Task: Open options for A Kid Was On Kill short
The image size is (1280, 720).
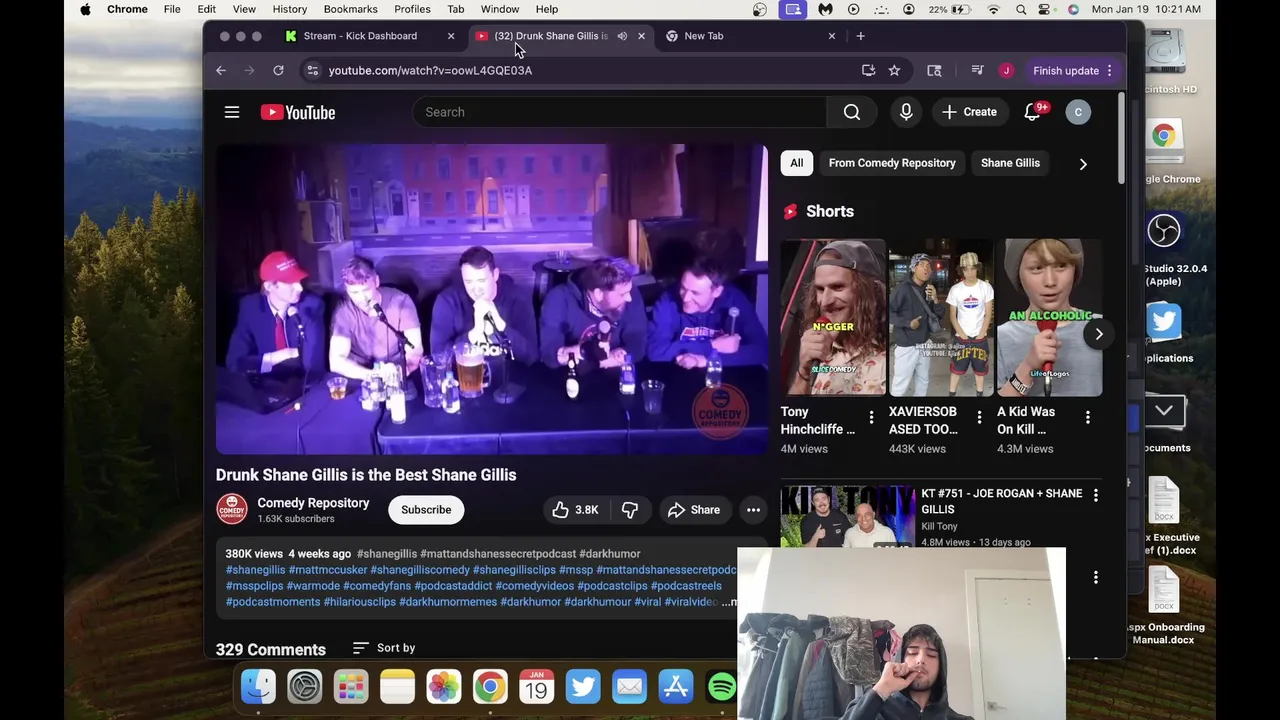Action: click(x=1088, y=417)
